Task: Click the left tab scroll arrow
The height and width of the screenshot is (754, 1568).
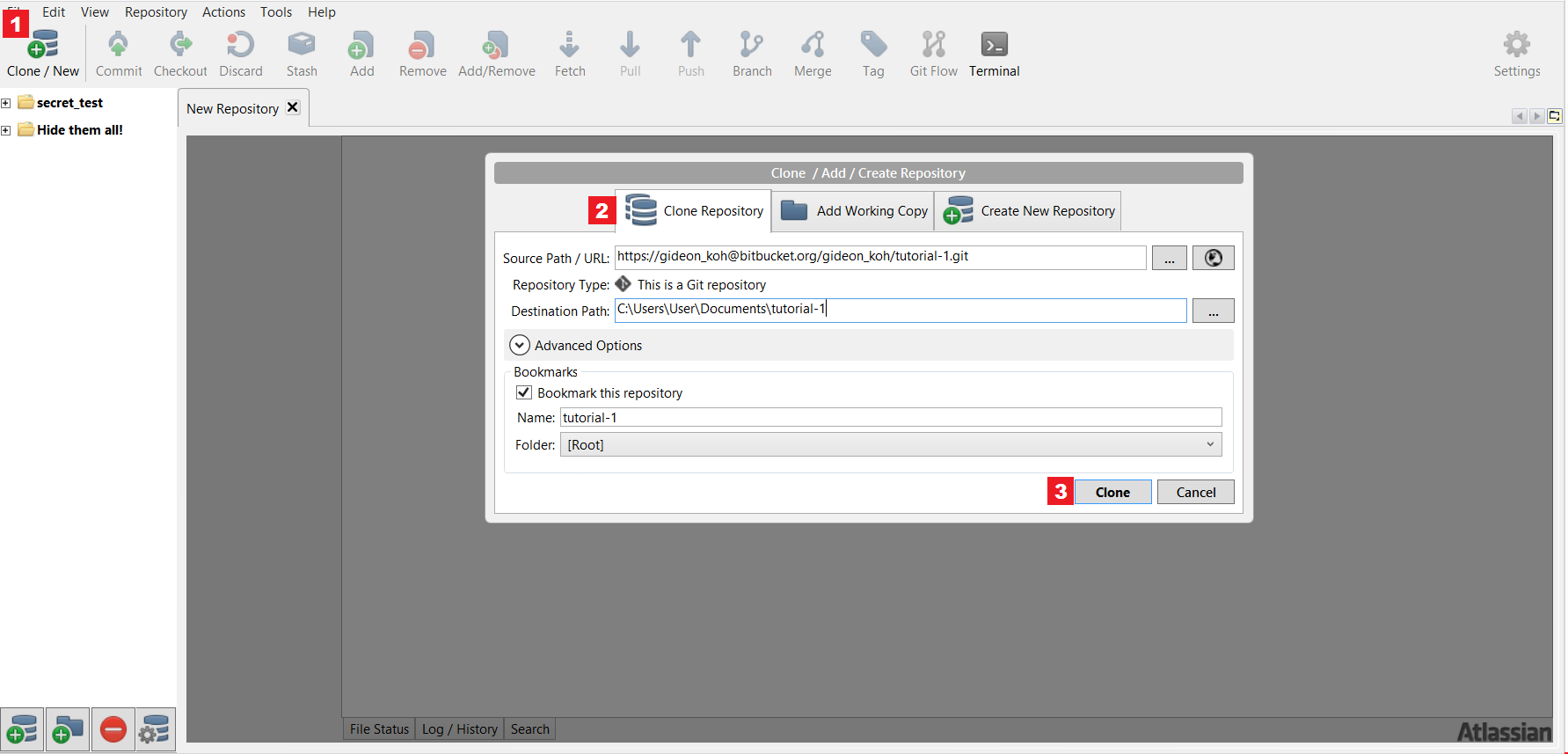Action: 1519,116
